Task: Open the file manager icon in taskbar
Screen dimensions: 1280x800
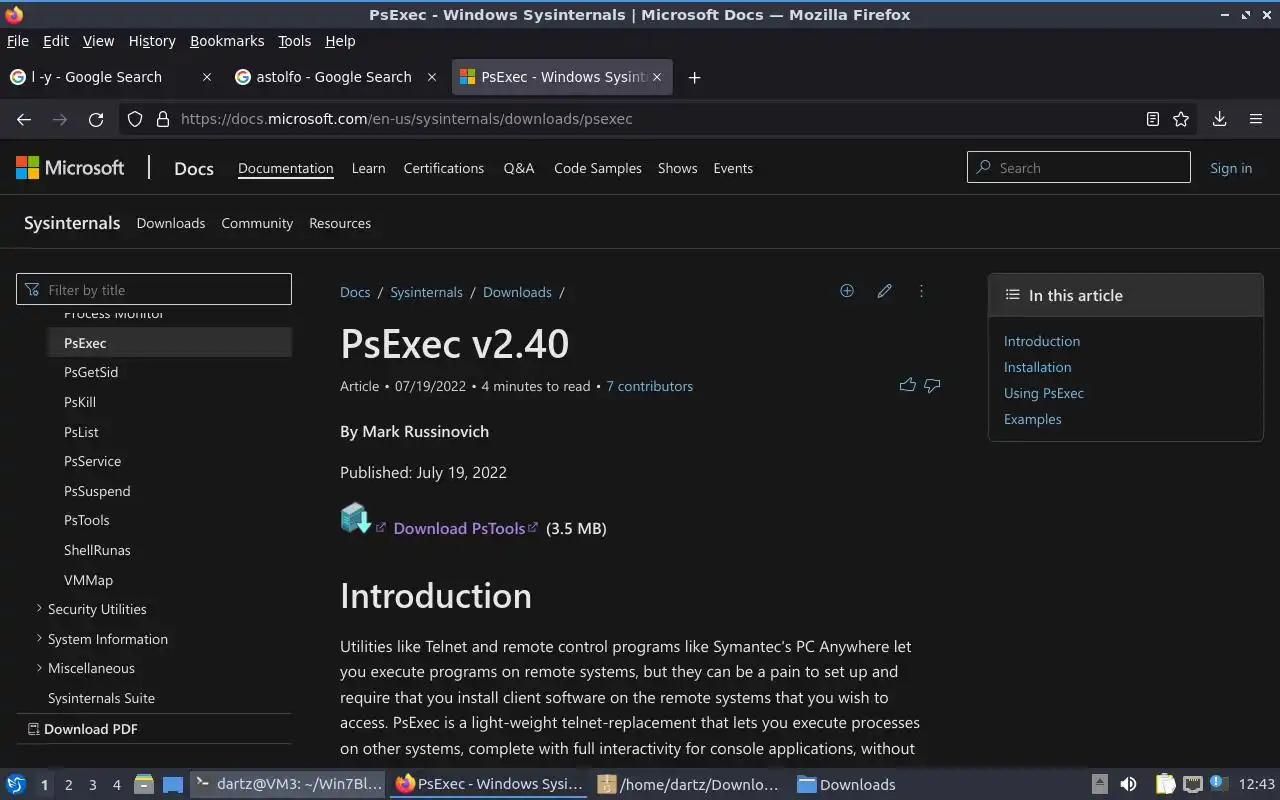Action: (143, 784)
